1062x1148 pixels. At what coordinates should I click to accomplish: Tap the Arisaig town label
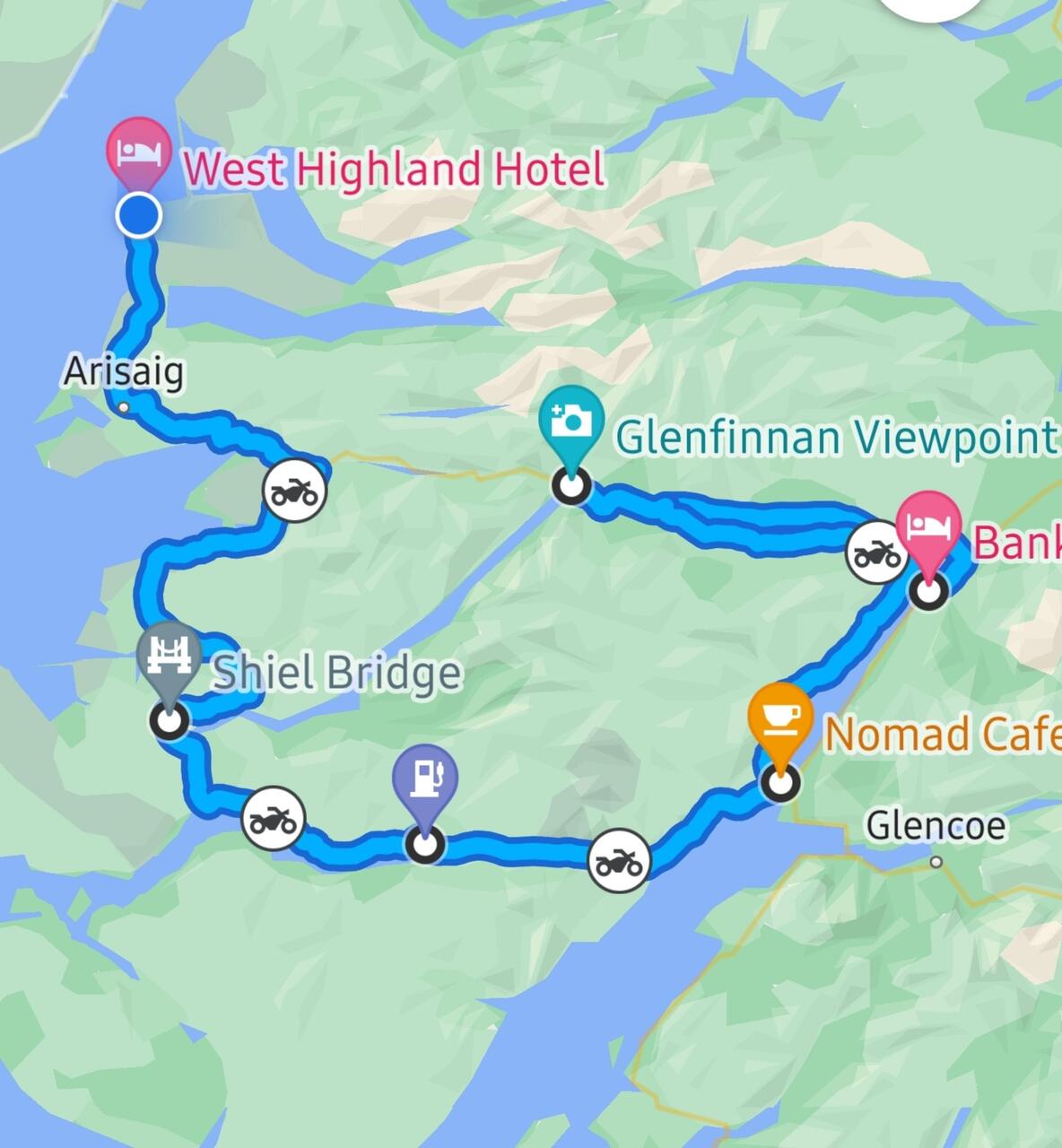click(x=124, y=371)
